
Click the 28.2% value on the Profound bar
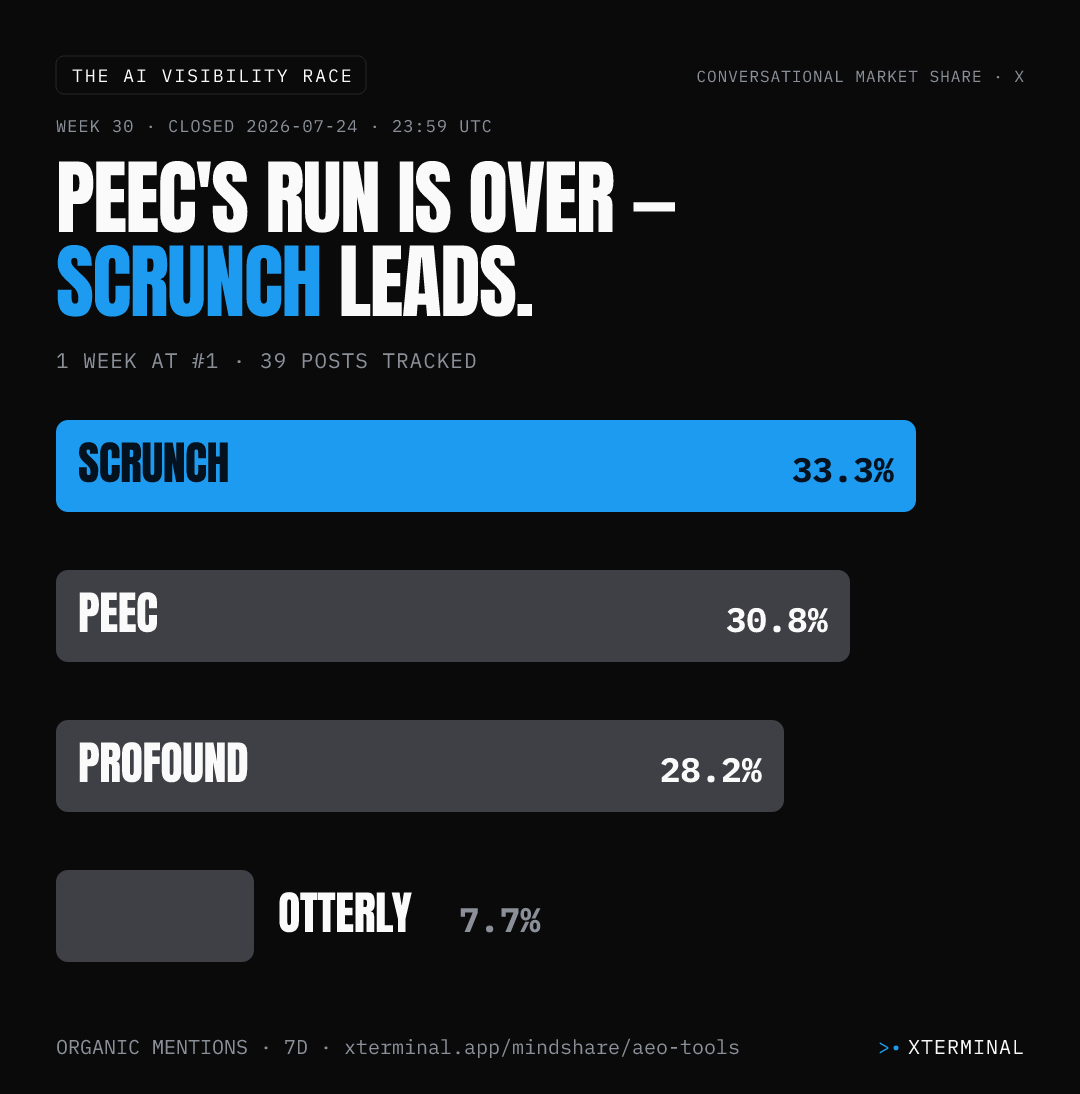pyautogui.click(x=711, y=771)
